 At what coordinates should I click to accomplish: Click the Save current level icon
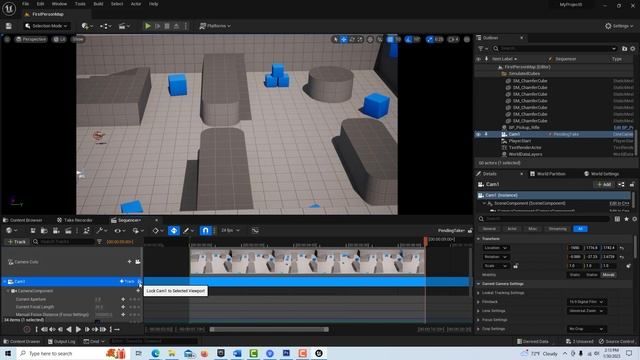coord(9,26)
